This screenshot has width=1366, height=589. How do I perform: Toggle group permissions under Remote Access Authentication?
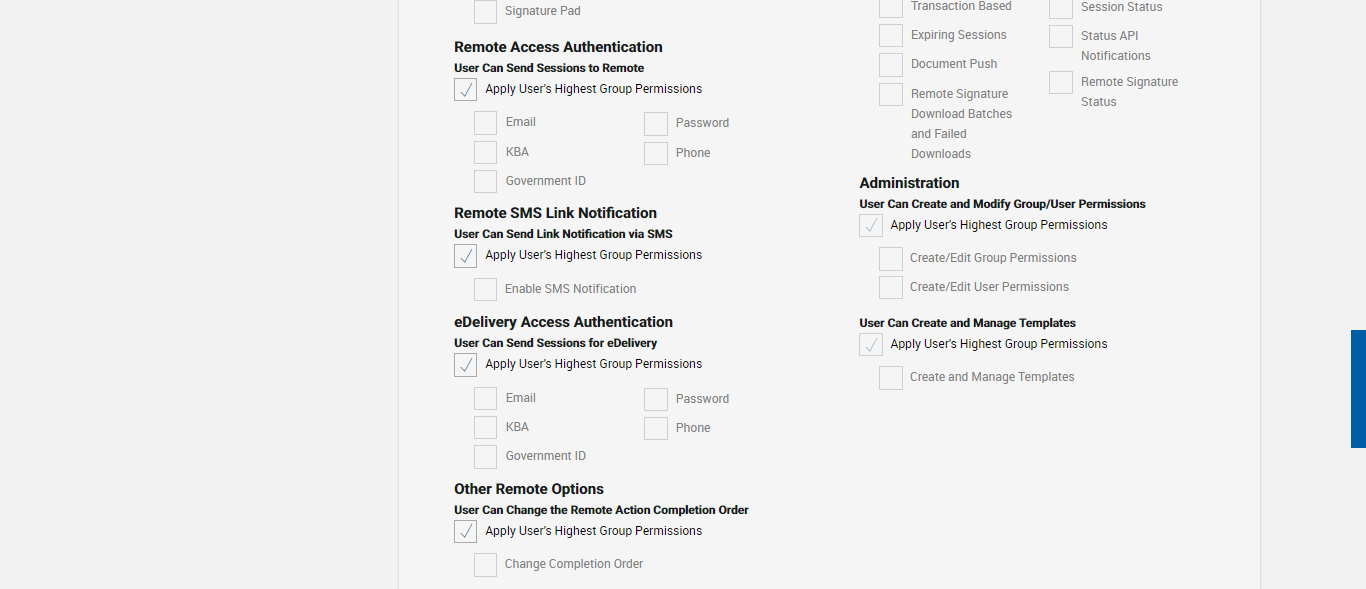(x=465, y=90)
